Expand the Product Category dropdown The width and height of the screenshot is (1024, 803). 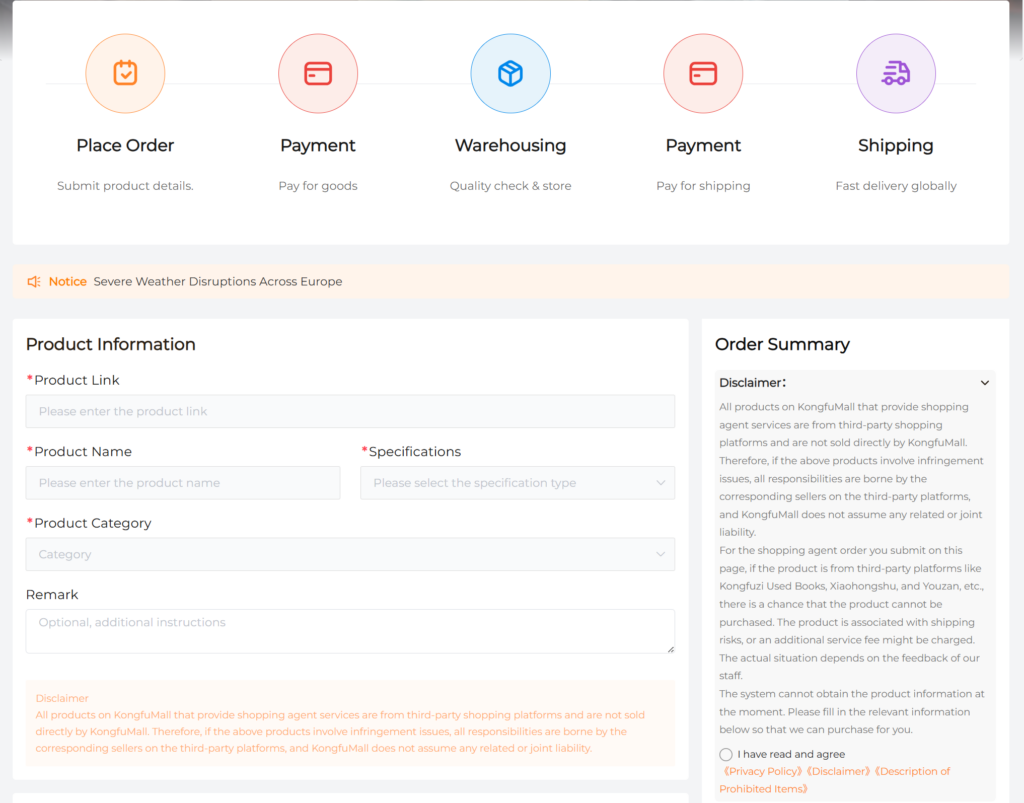pos(350,554)
